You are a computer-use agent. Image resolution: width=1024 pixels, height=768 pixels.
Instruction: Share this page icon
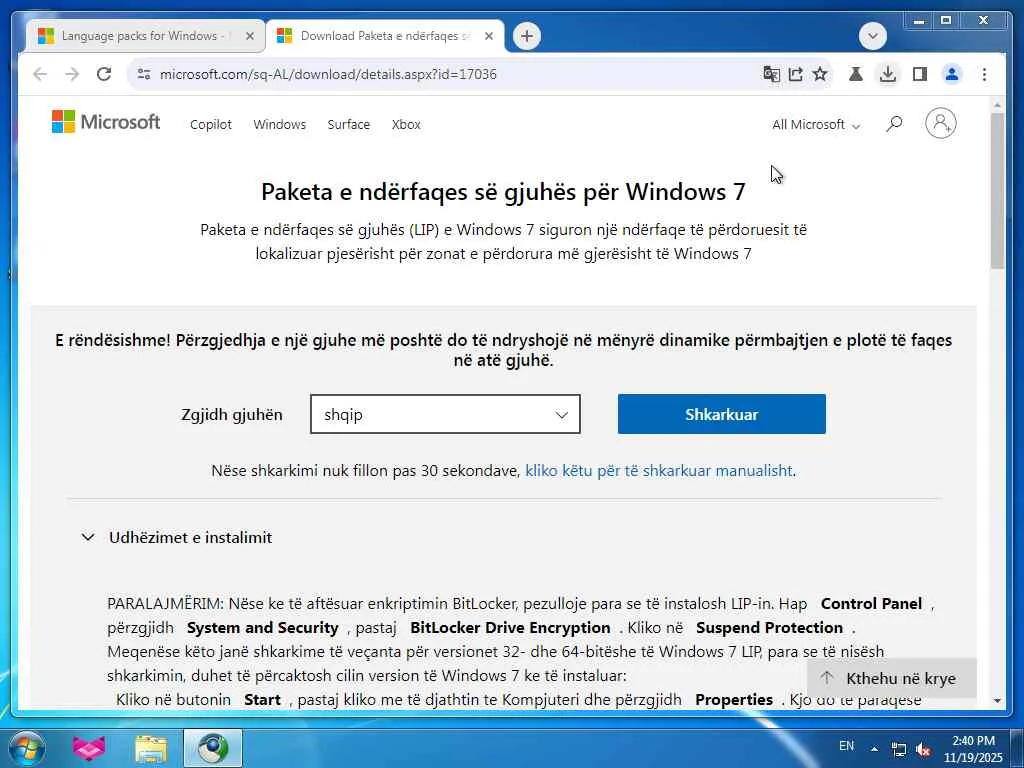tap(795, 74)
